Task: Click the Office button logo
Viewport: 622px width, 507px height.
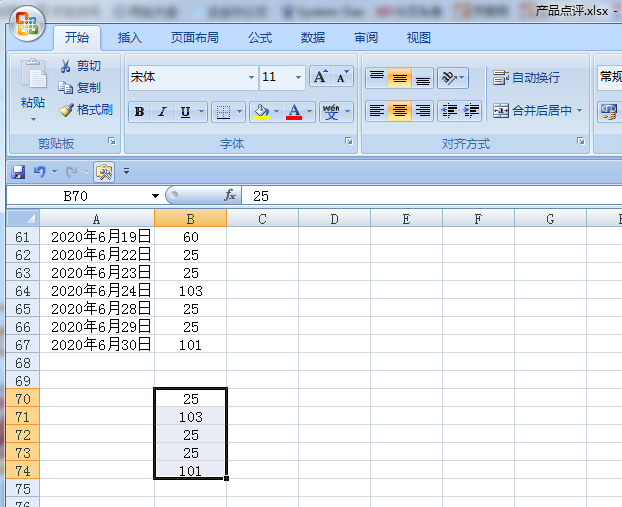Action: (x=27, y=25)
